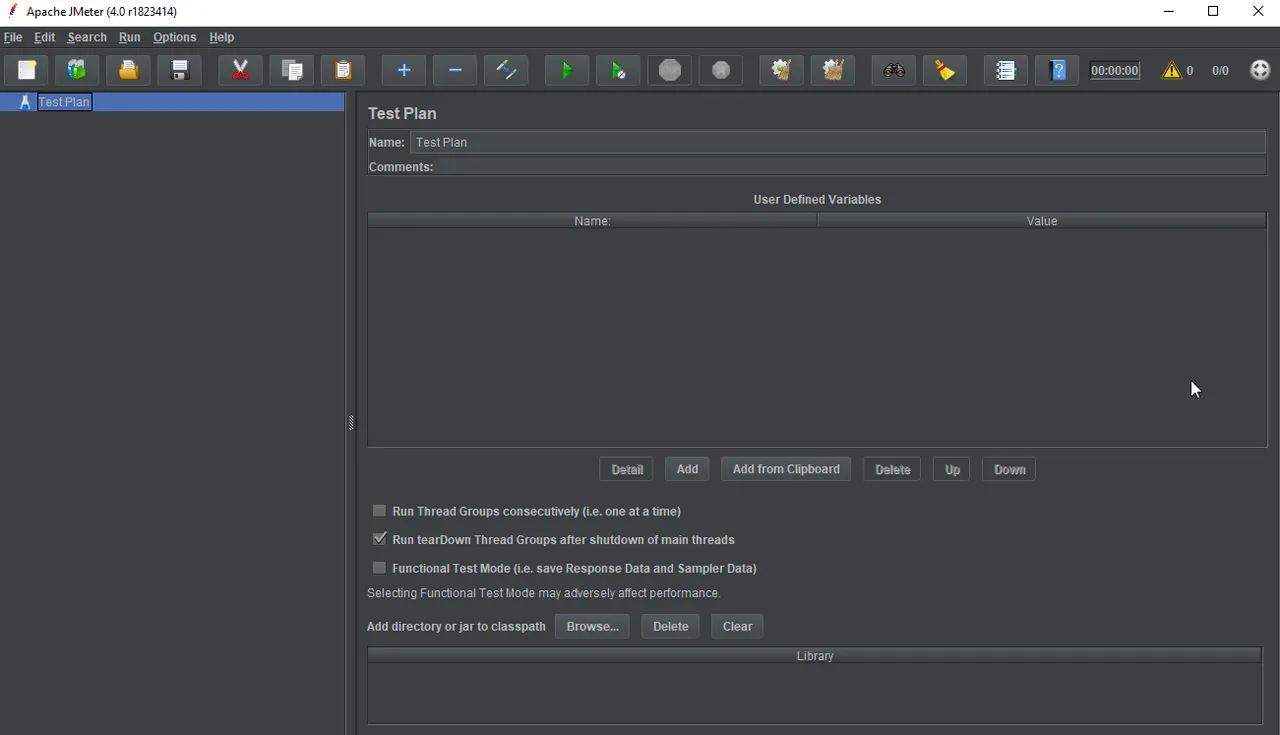This screenshot has width=1280, height=735.
Task: Open the Run menu
Action: pos(129,37)
